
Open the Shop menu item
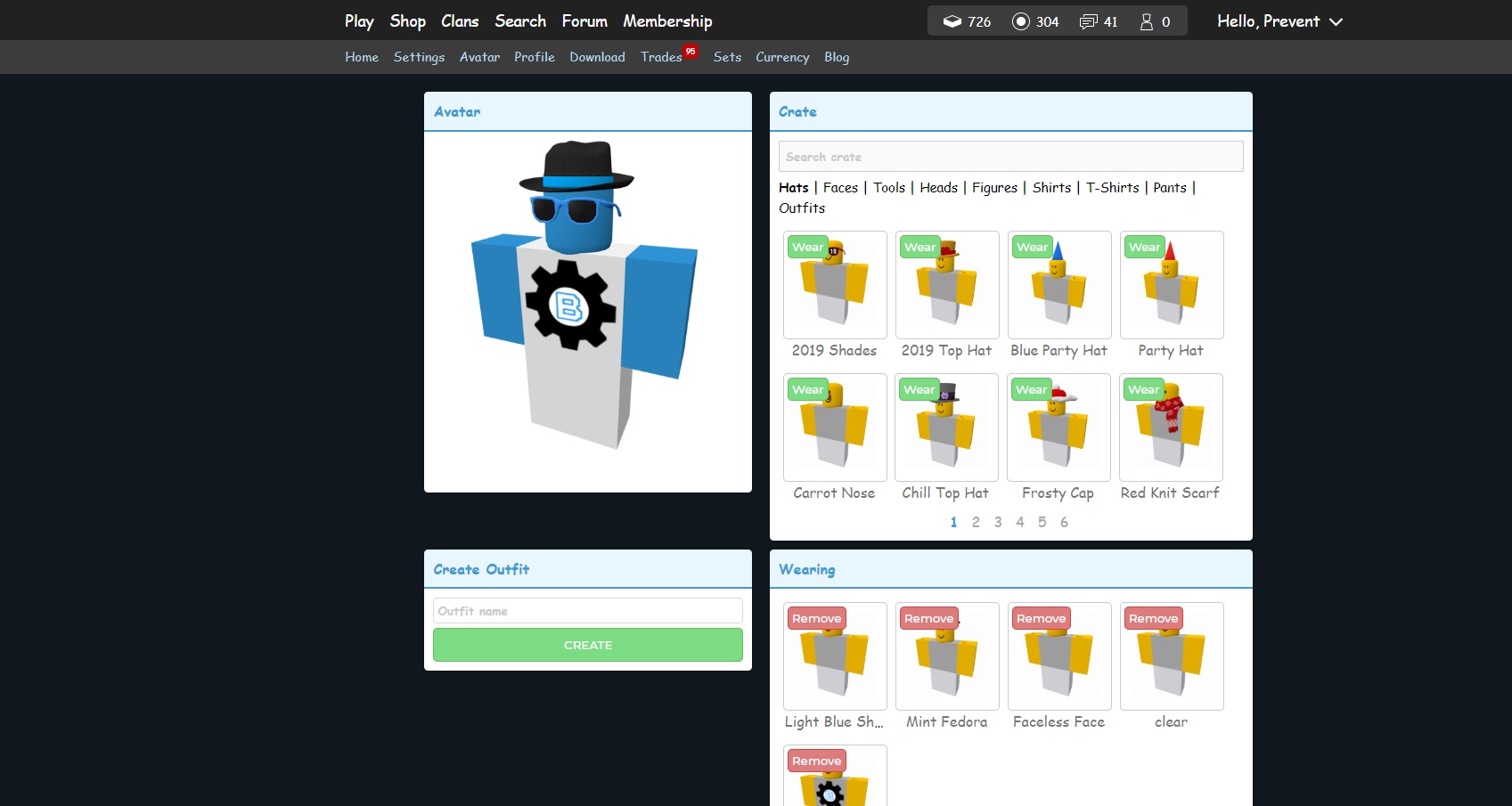tap(407, 21)
